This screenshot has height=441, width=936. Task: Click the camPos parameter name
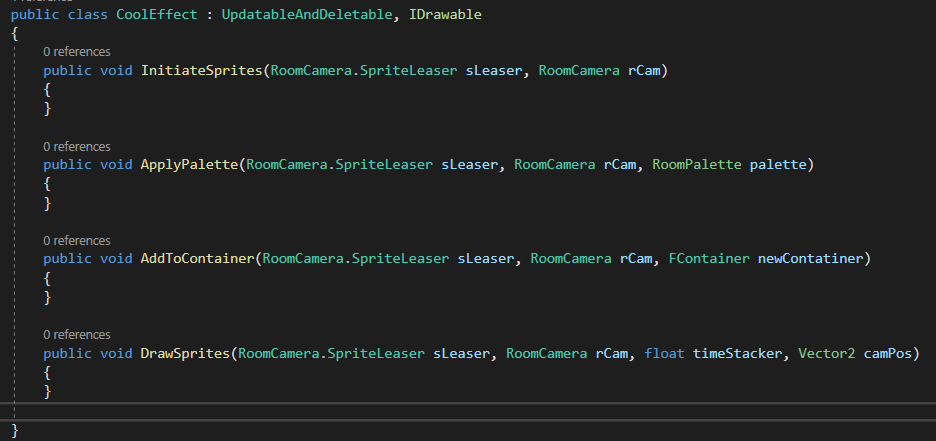tap(888, 353)
